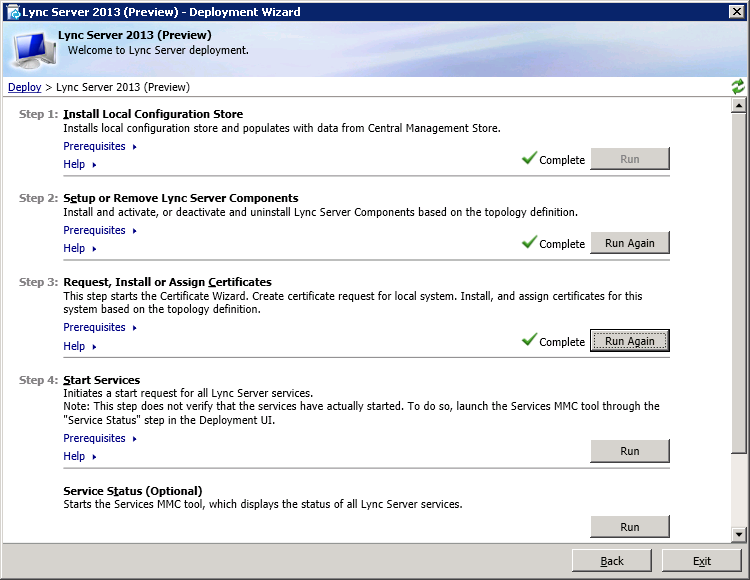Click the Service Status (Optional) heading
This screenshot has height=580, width=750.
tap(132, 491)
